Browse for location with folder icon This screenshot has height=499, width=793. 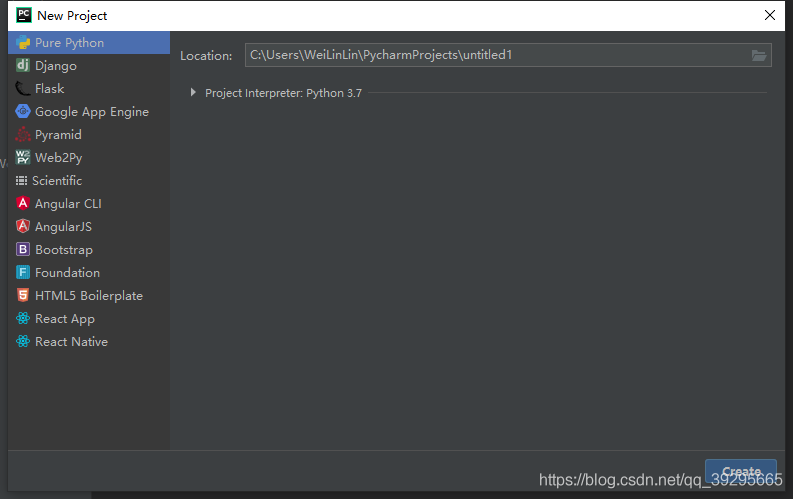(x=759, y=56)
